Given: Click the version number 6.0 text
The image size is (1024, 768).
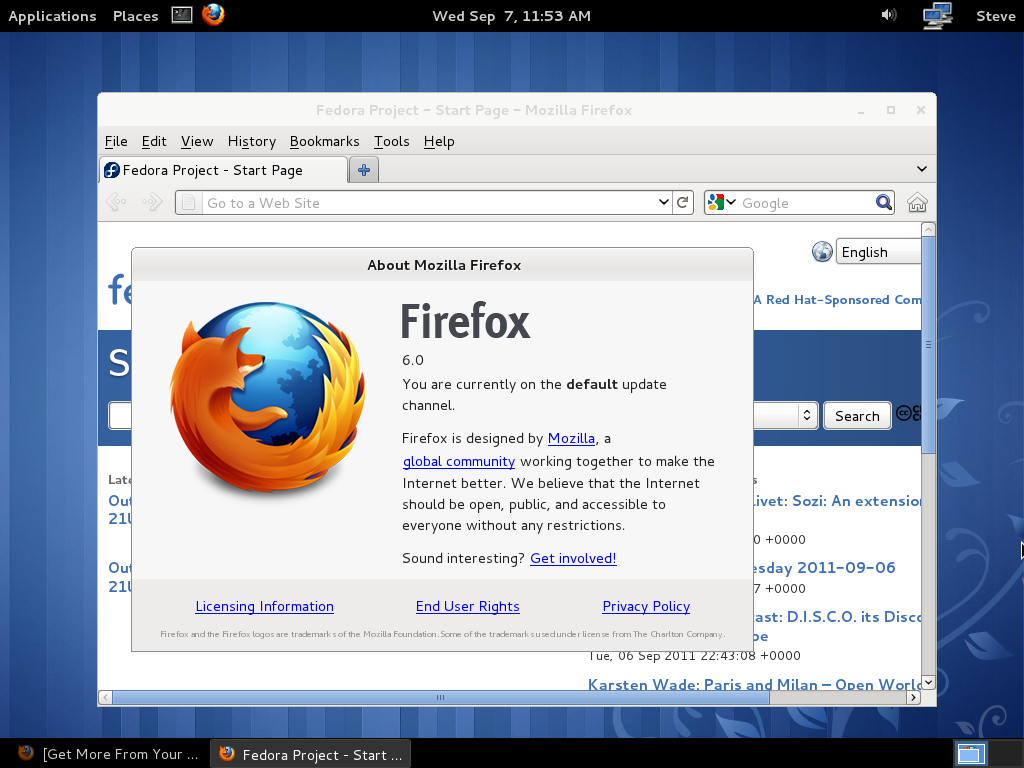Looking at the screenshot, I should [x=413, y=360].
